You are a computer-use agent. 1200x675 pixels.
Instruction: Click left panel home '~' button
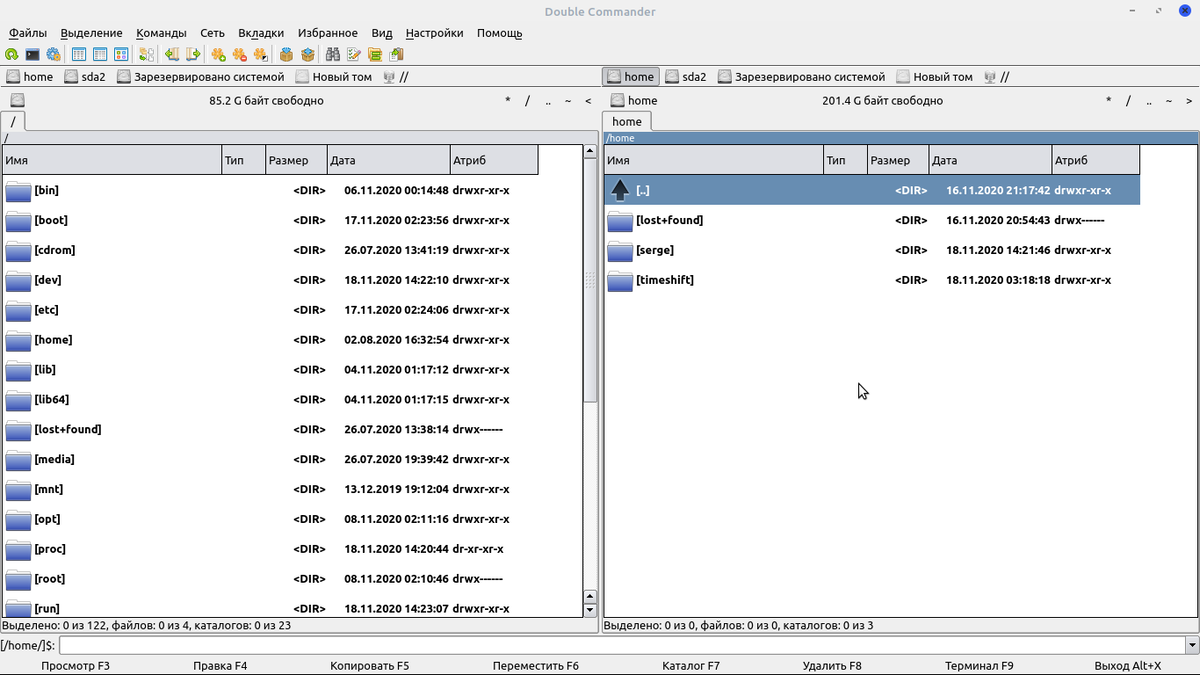point(568,101)
